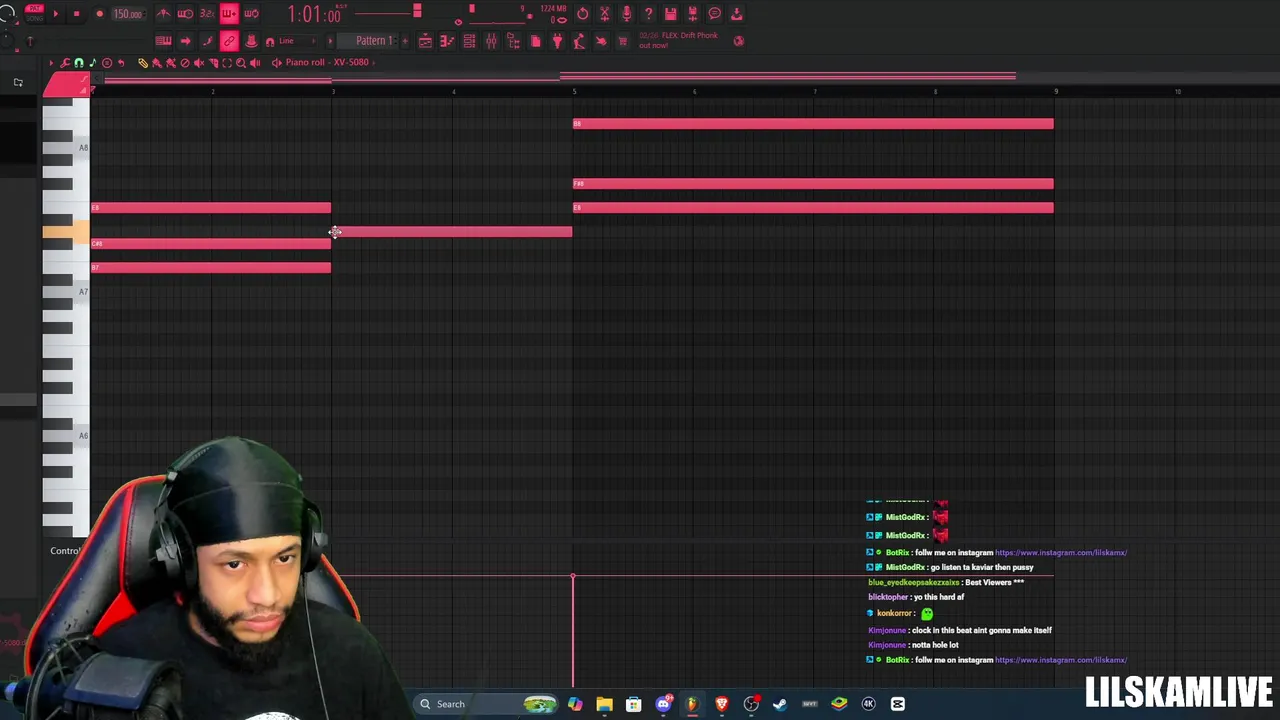Click the browser folder icon on left edge
Screen dimensions: 1280x720
point(18,82)
